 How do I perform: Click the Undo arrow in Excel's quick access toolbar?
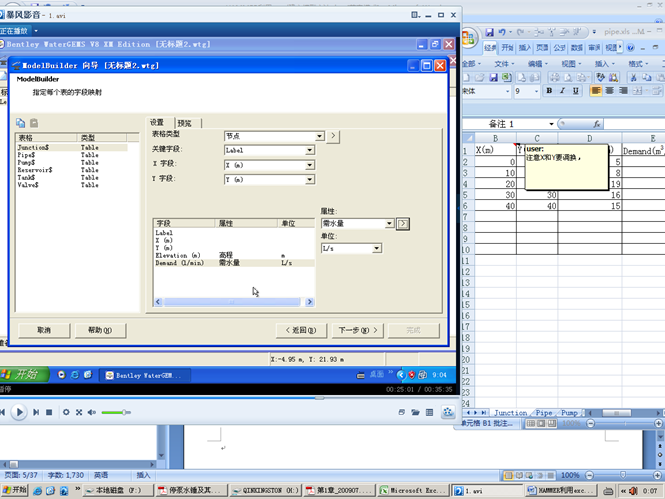(502, 32)
